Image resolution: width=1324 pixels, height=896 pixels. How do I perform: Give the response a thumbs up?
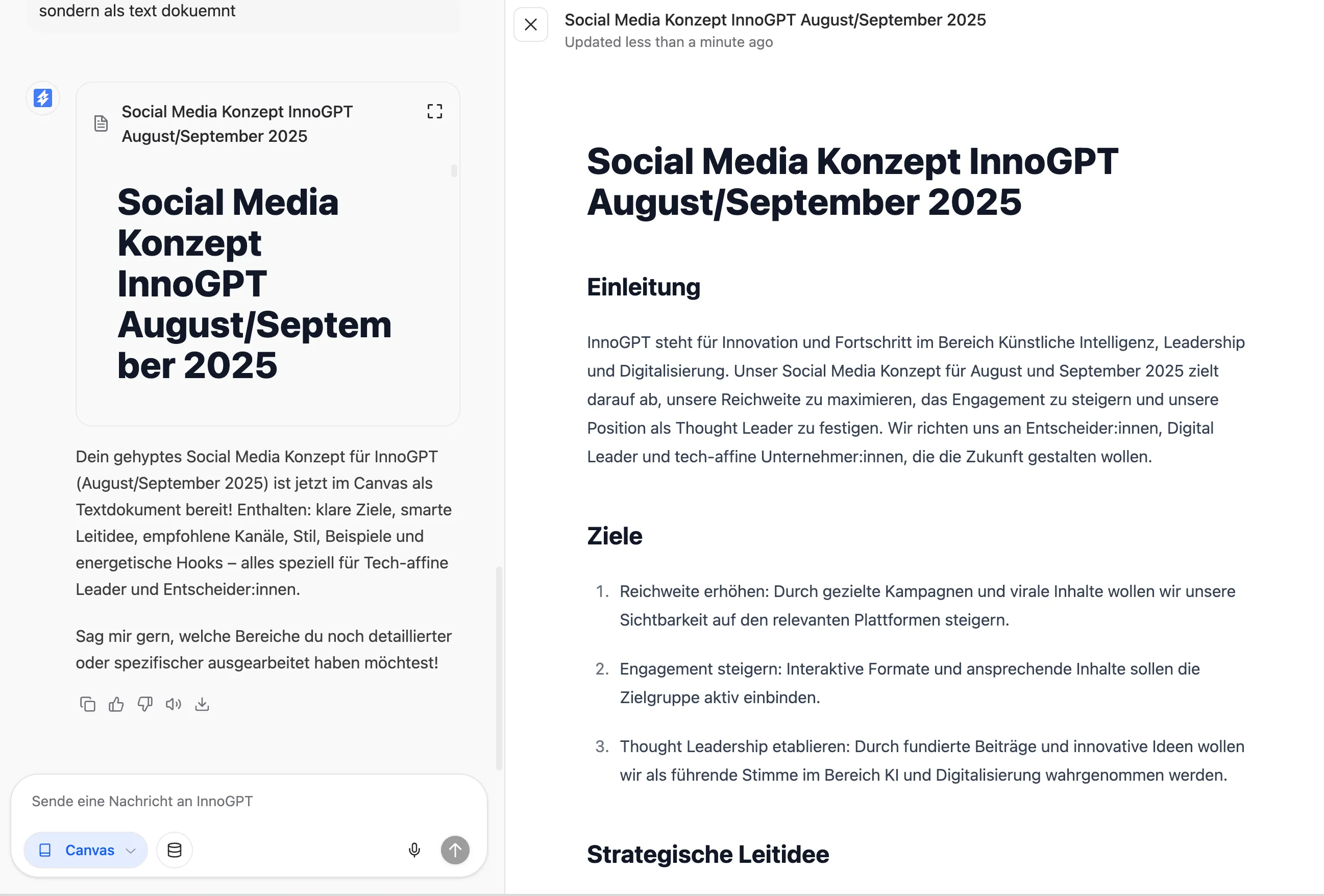(116, 705)
